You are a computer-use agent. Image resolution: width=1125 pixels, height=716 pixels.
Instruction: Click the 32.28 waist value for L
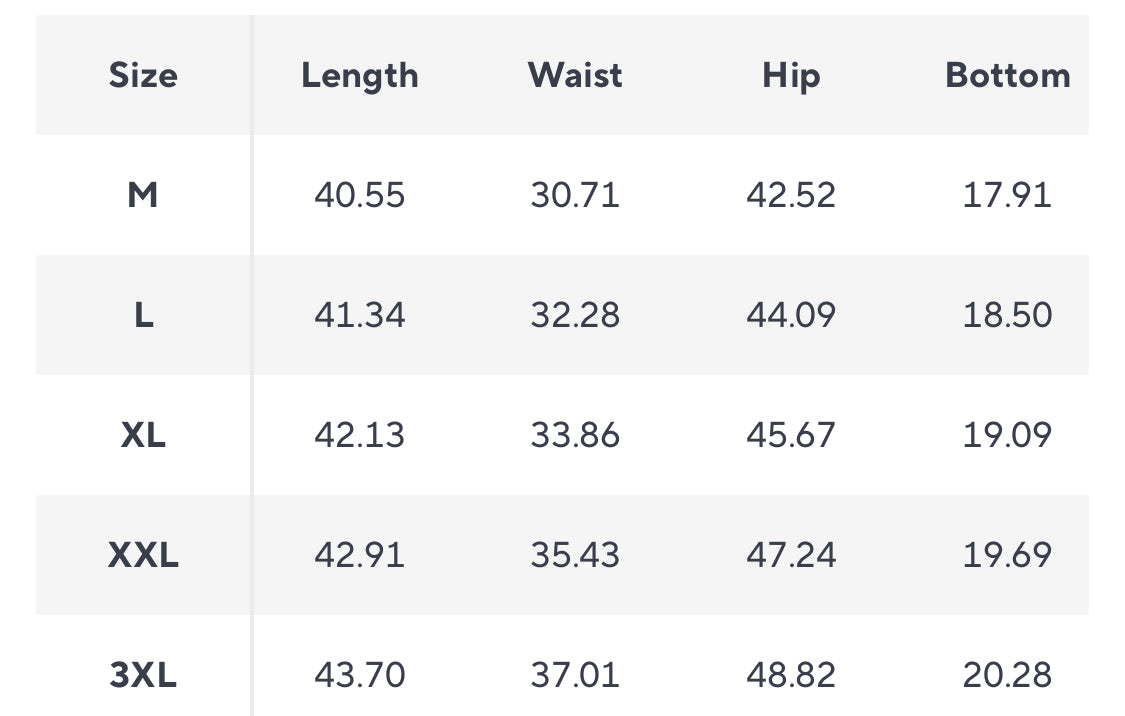pyautogui.click(x=575, y=315)
